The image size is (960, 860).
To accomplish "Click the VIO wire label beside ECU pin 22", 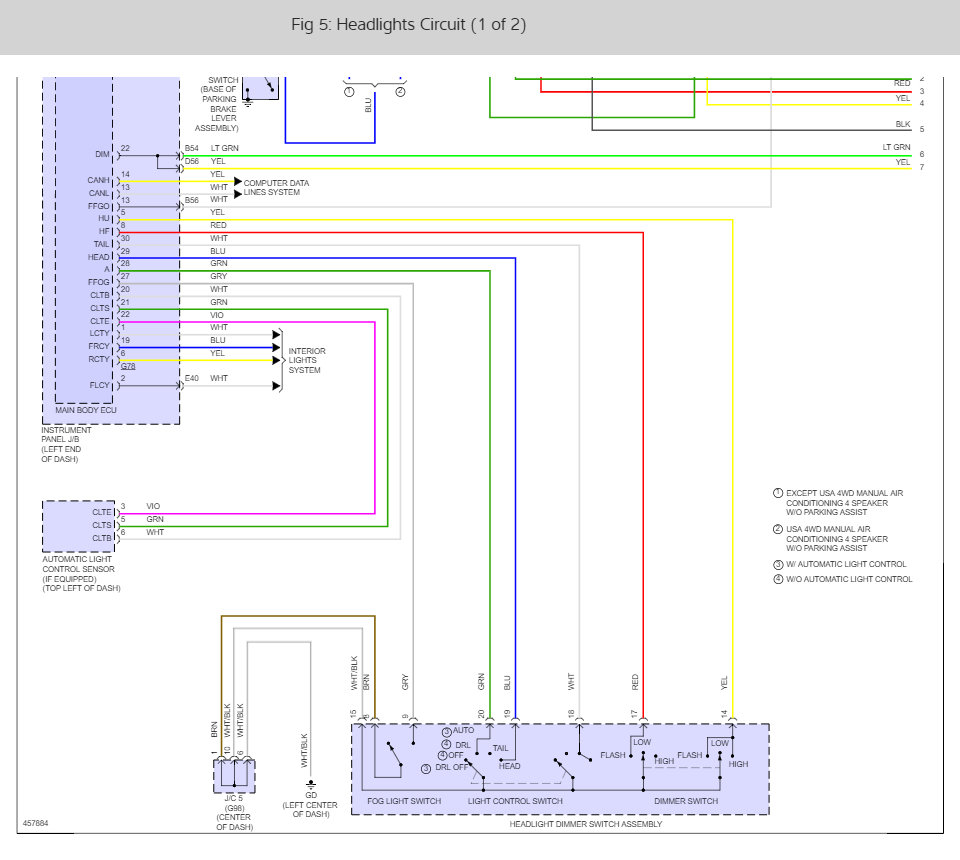I will pos(217,315).
